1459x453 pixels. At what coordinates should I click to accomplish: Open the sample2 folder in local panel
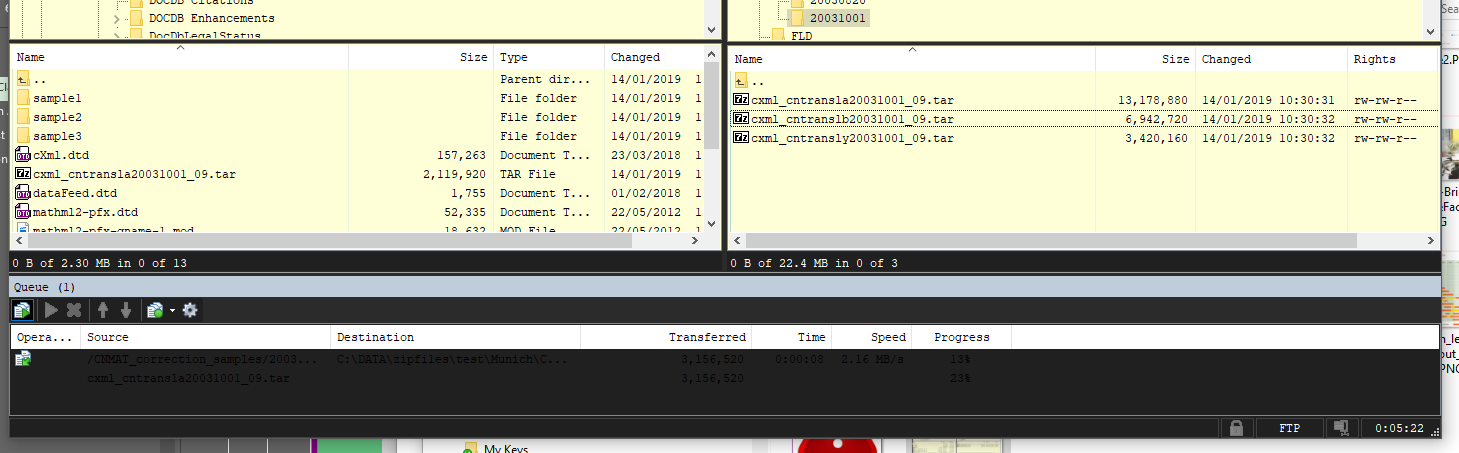57,117
